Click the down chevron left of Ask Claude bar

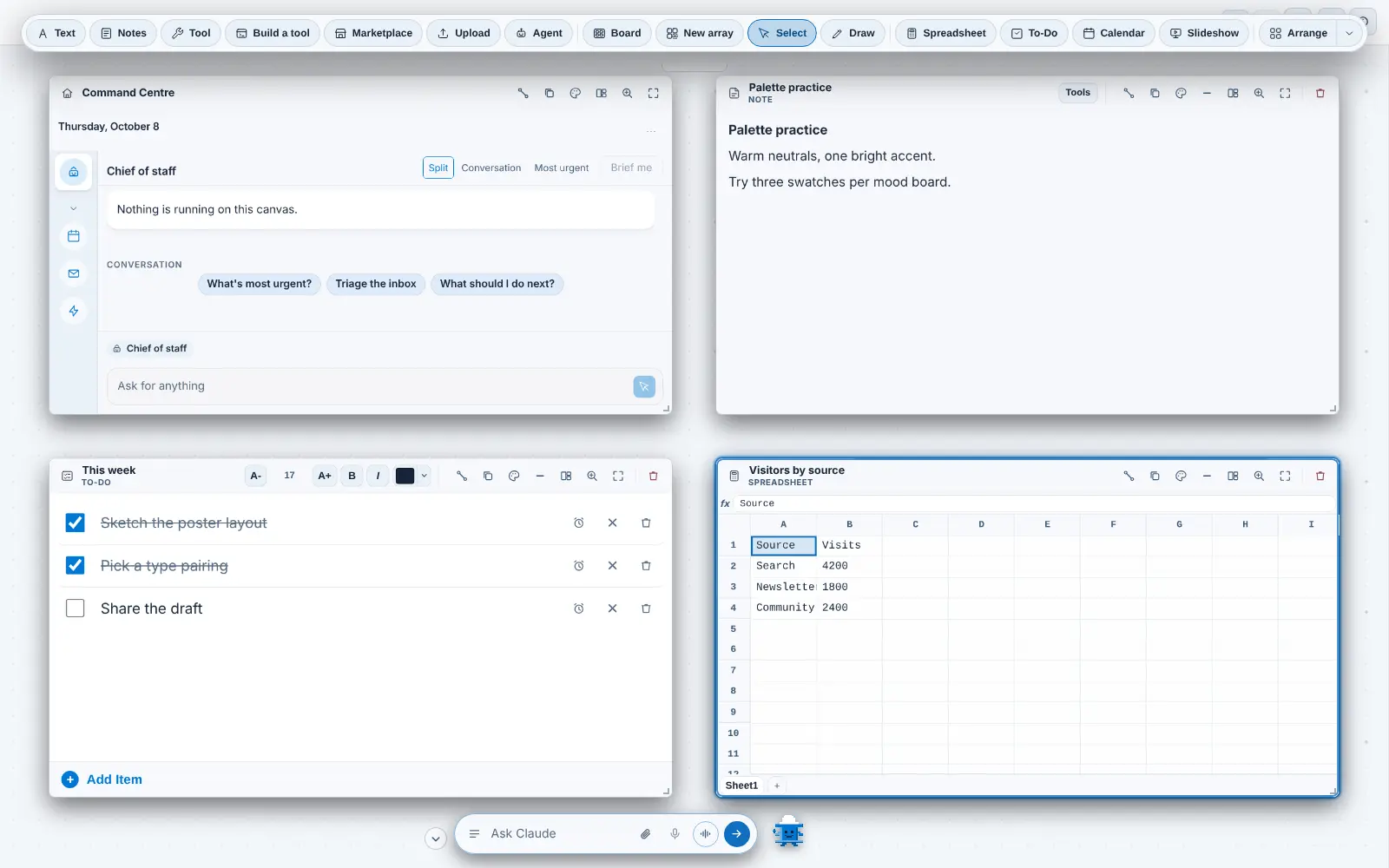coord(436,838)
